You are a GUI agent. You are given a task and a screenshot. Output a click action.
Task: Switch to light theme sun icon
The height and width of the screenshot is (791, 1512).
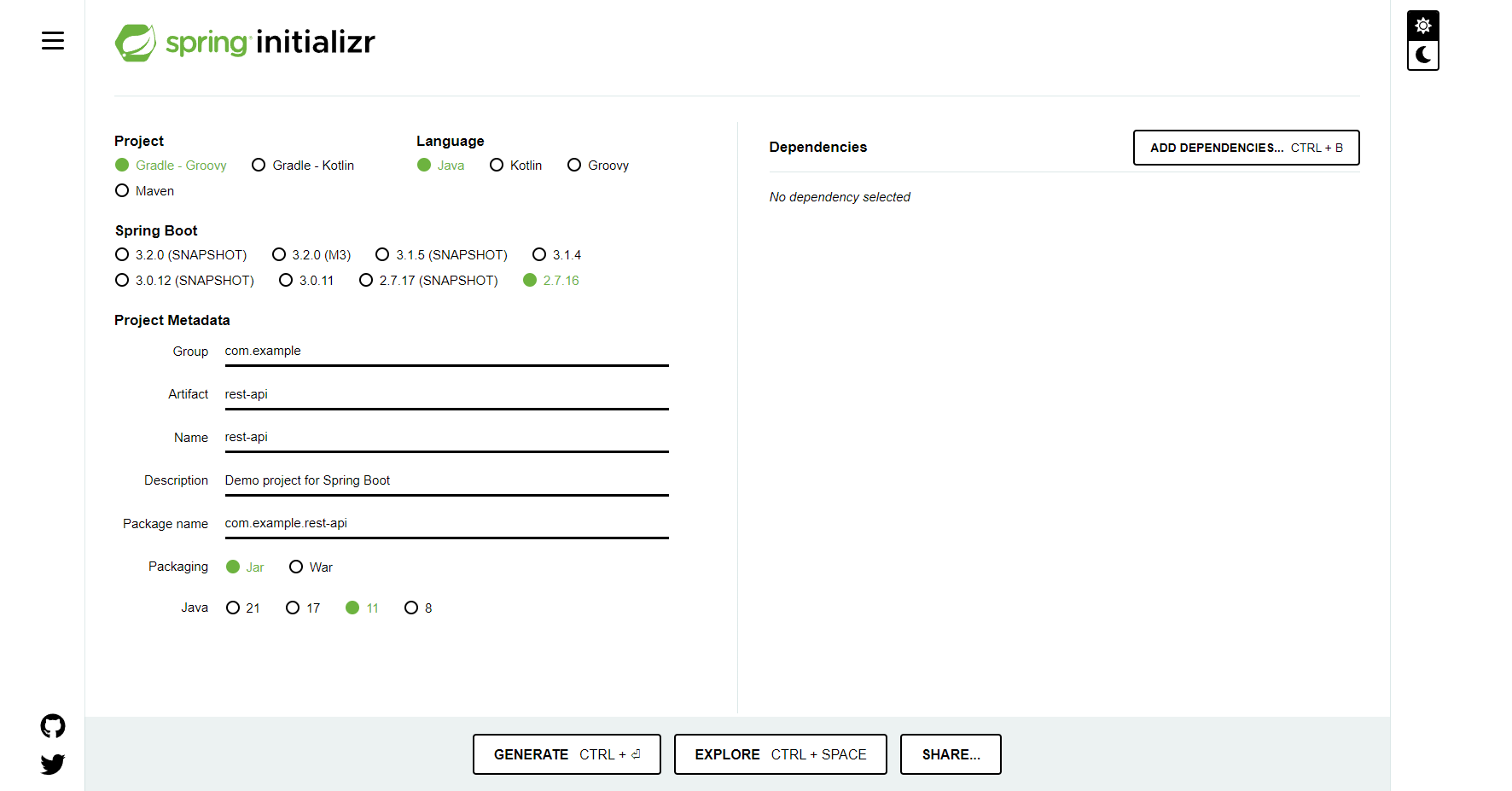click(x=1422, y=26)
